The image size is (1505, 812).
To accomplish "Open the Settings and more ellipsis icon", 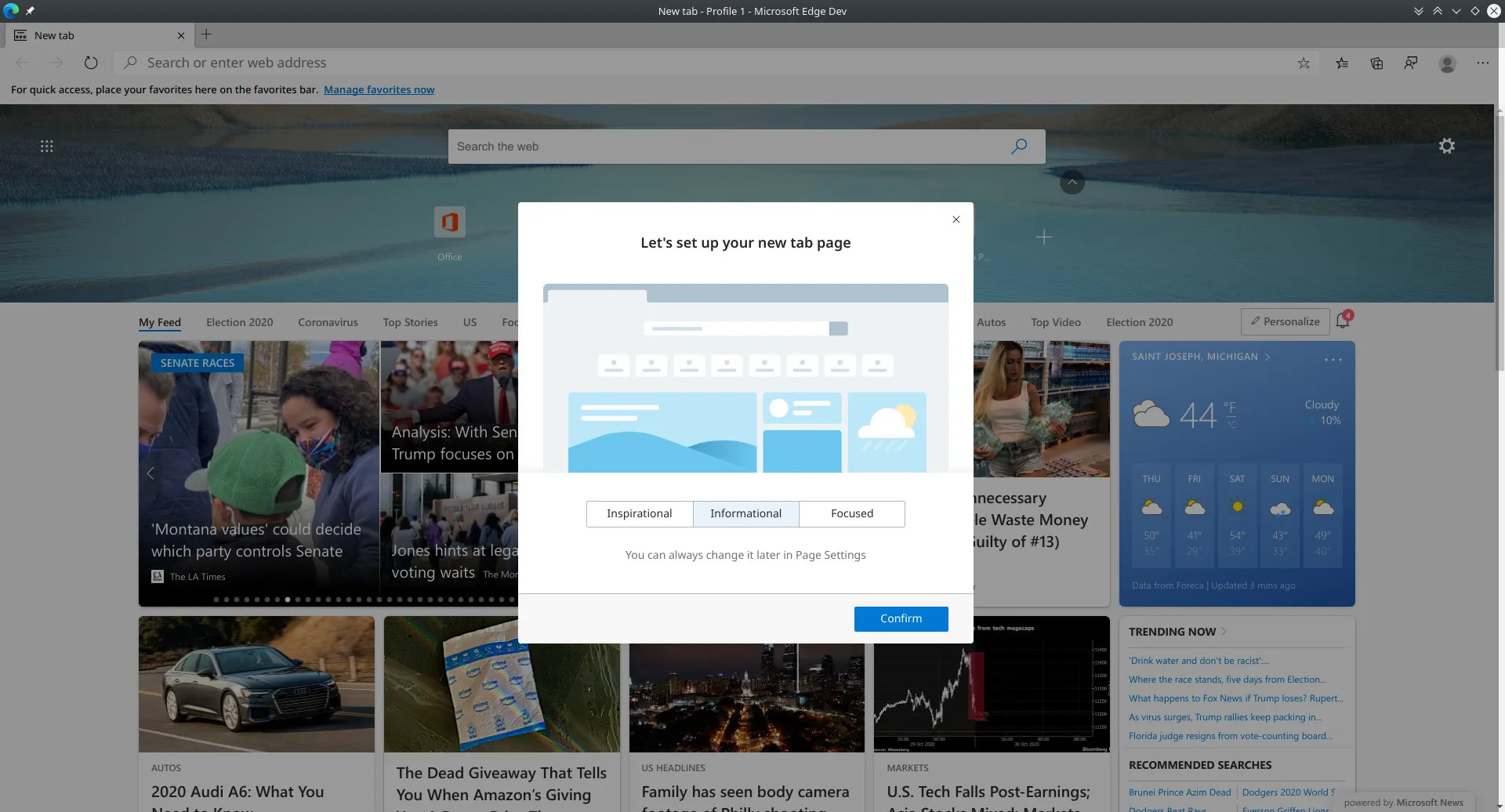I will 1482,63.
